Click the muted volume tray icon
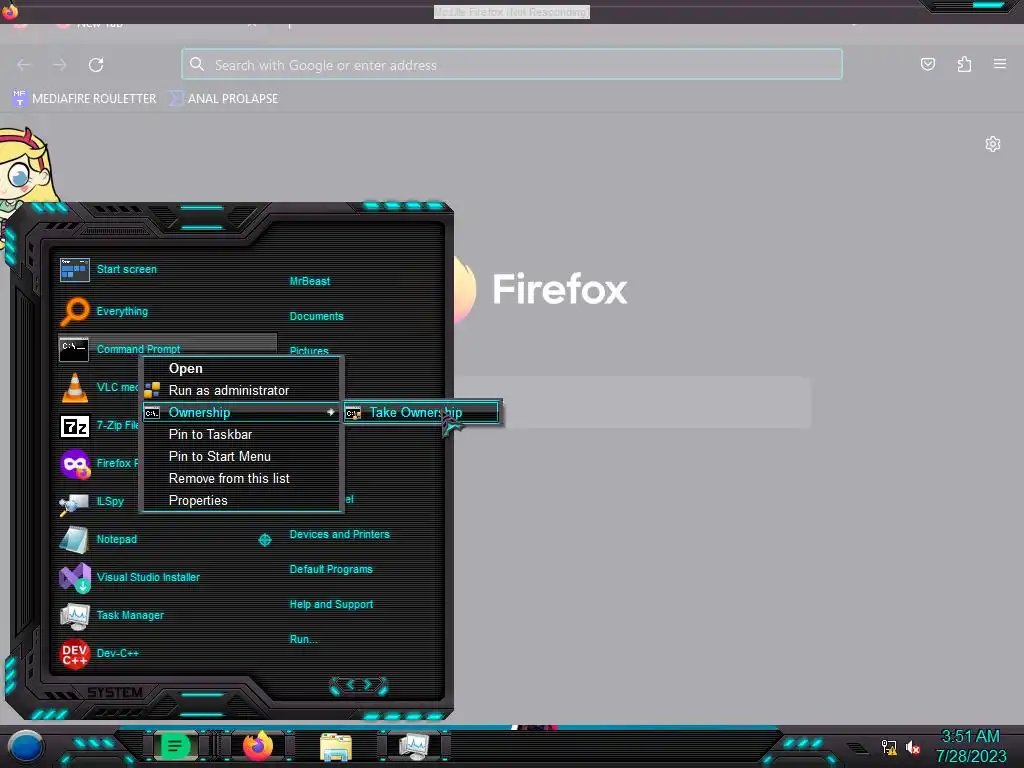The height and width of the screenshot is (768, 1024). [x=912, y=746]
